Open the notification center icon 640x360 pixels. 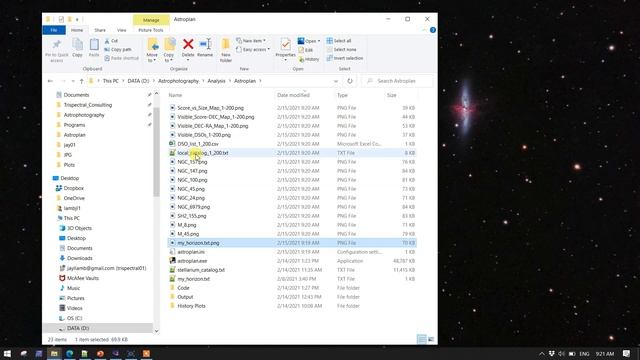[627, 353]
